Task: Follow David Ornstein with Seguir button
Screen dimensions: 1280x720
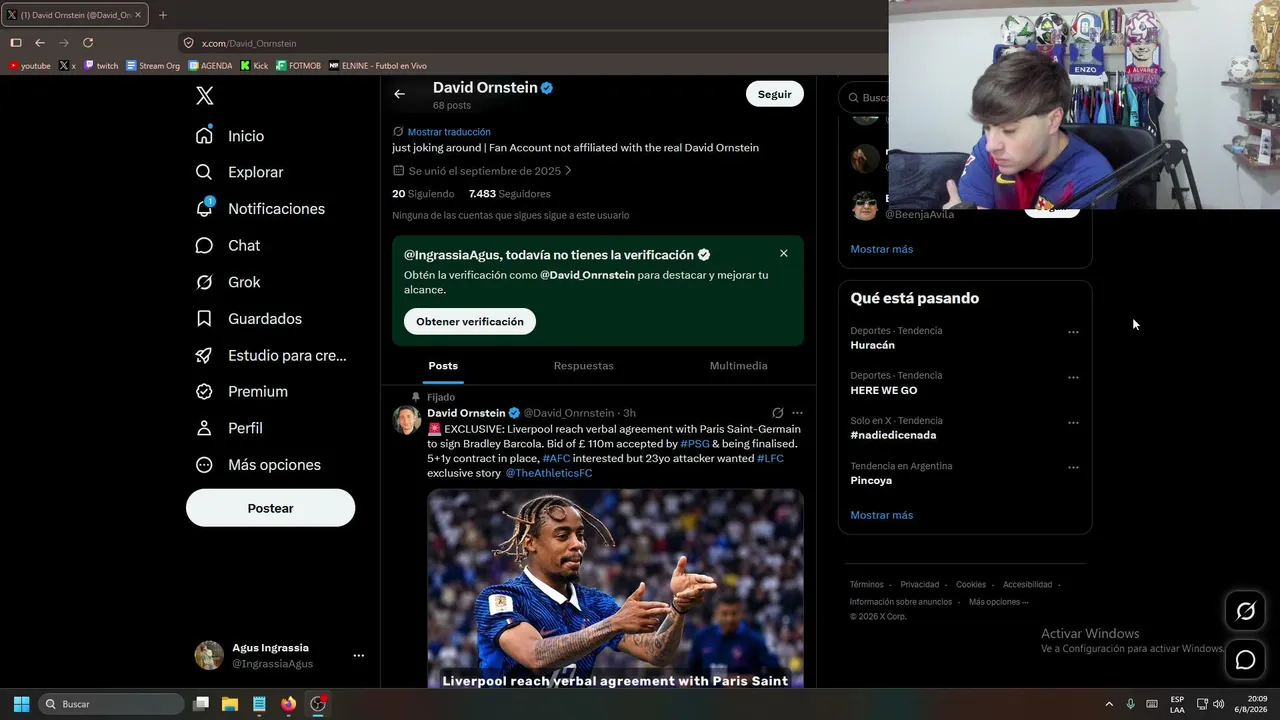Action: pos(774,94)
